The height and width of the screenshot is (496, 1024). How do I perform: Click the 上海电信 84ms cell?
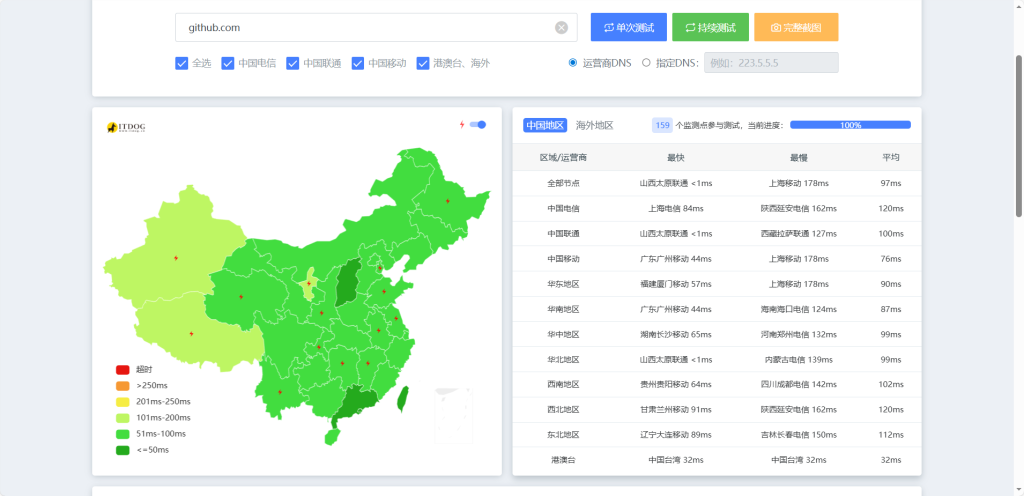(676, 208)
